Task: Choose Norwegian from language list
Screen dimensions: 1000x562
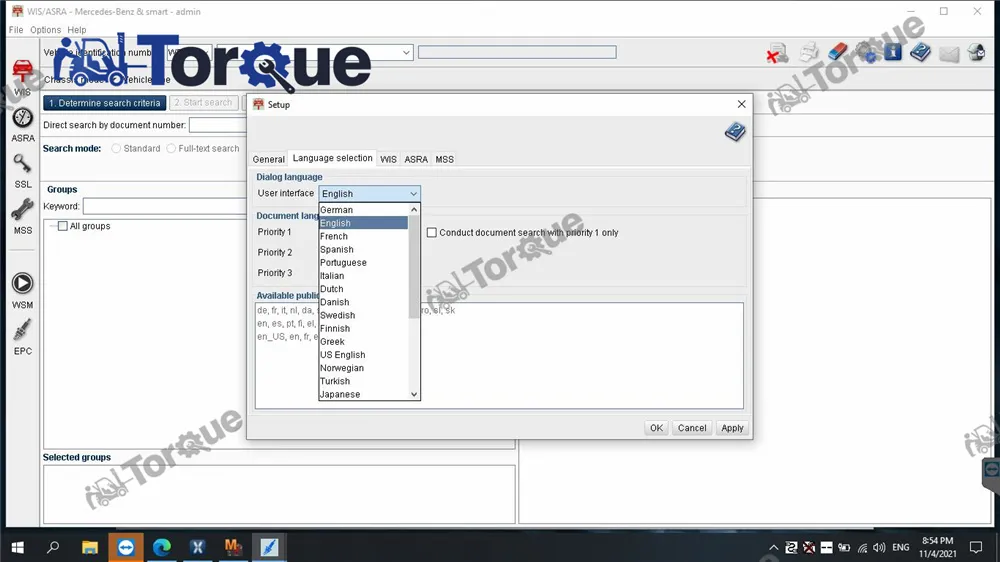Action: coord(363,368)
